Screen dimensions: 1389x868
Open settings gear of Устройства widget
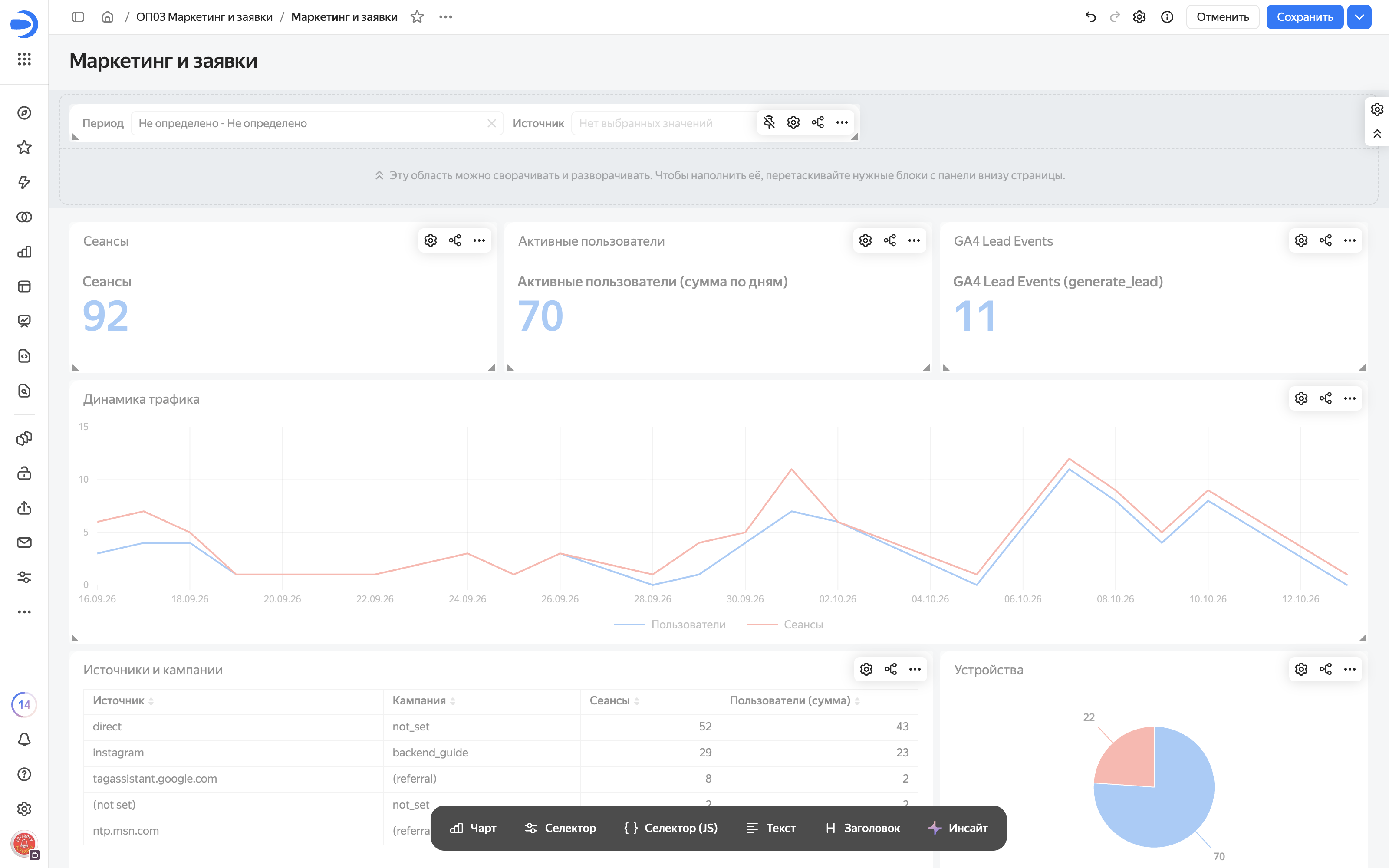1301,669
